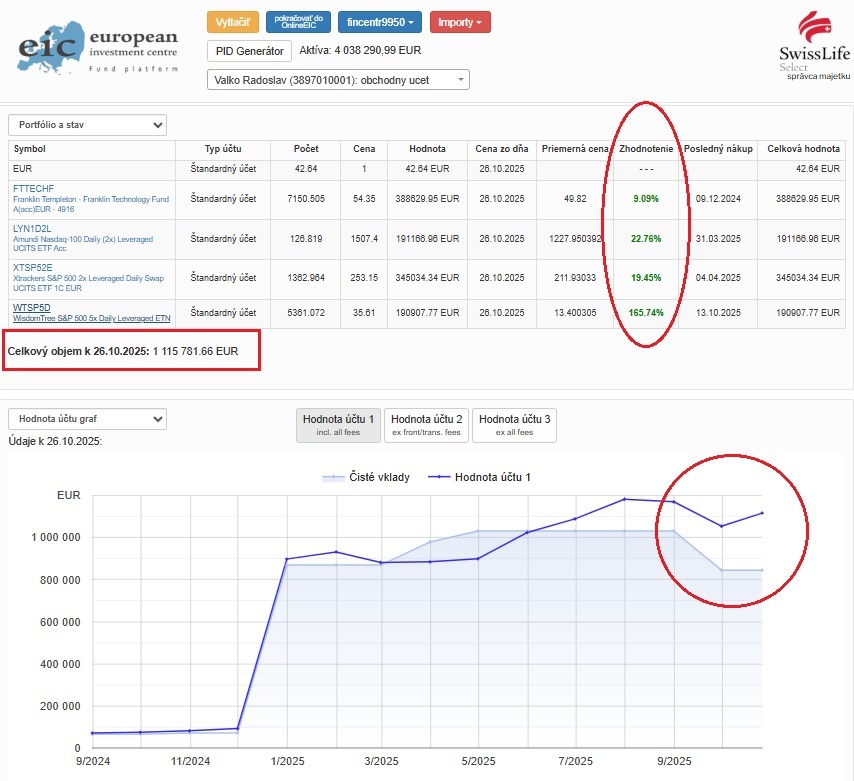
Task: Click the pokračovať do OnlineEIC button
Action: click(298, 22)
